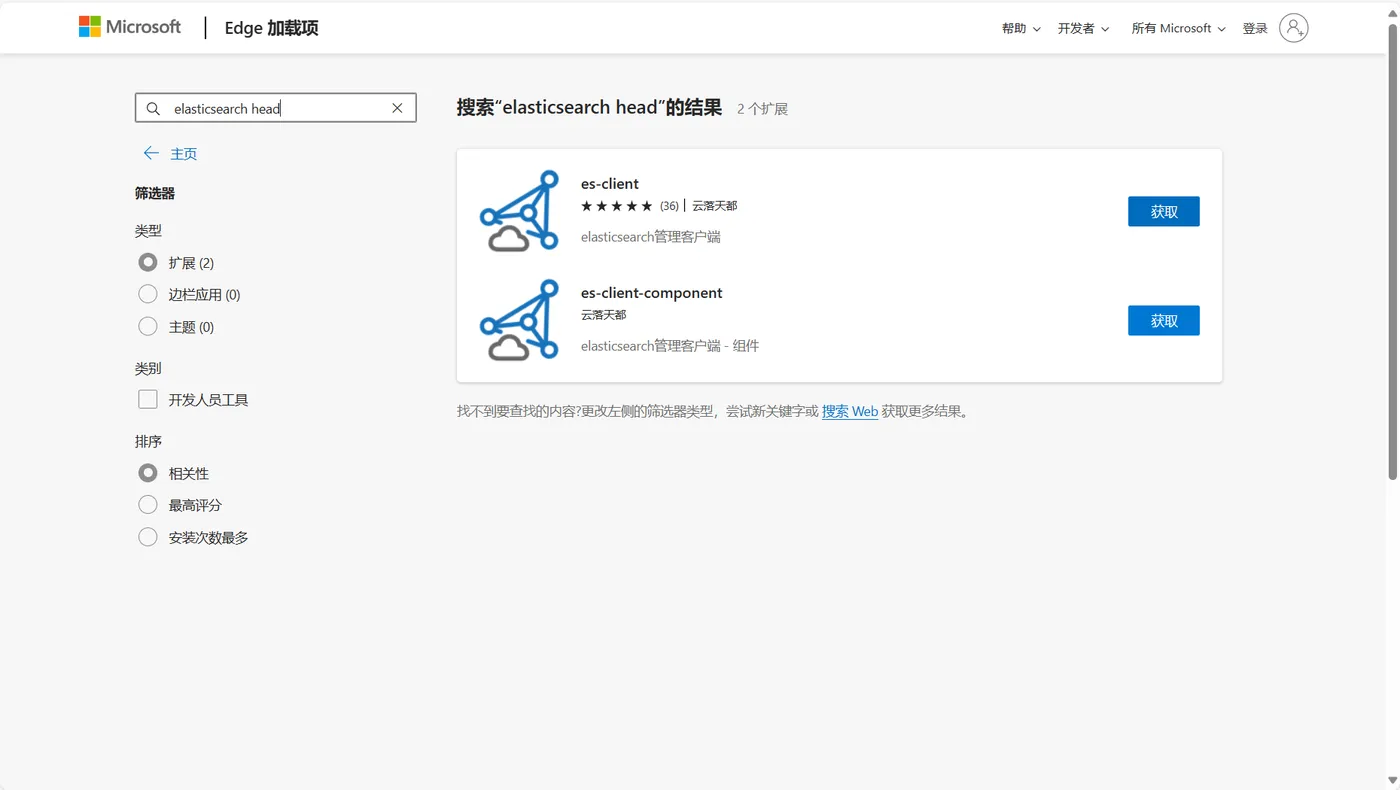Click the 登录 sign-in link

(x=1255, y=28)
